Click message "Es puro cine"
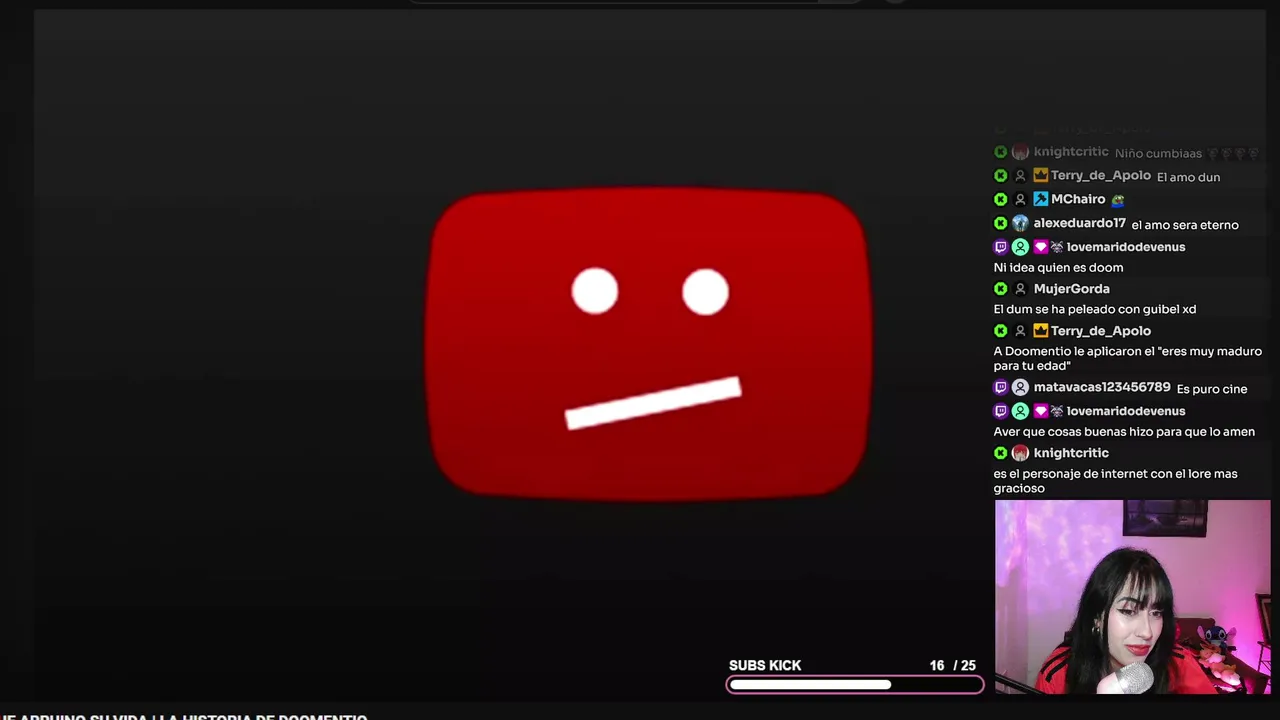Screen dimensions: 1280x720 point(1212,389)
